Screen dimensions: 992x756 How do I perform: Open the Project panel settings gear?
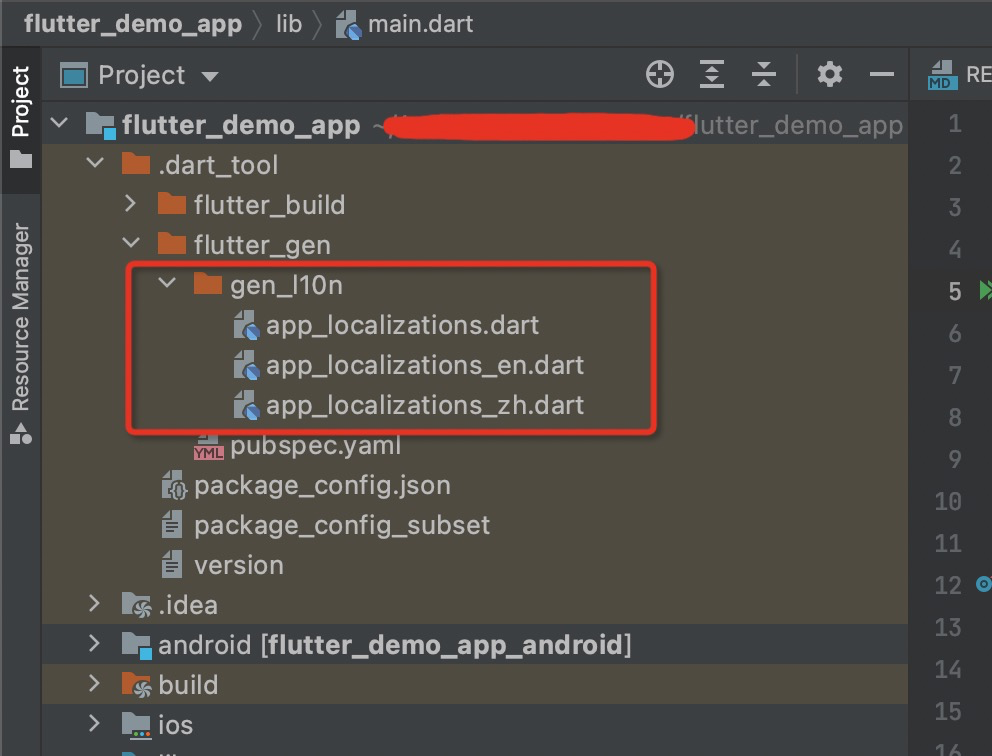click(x=829, y=74)
